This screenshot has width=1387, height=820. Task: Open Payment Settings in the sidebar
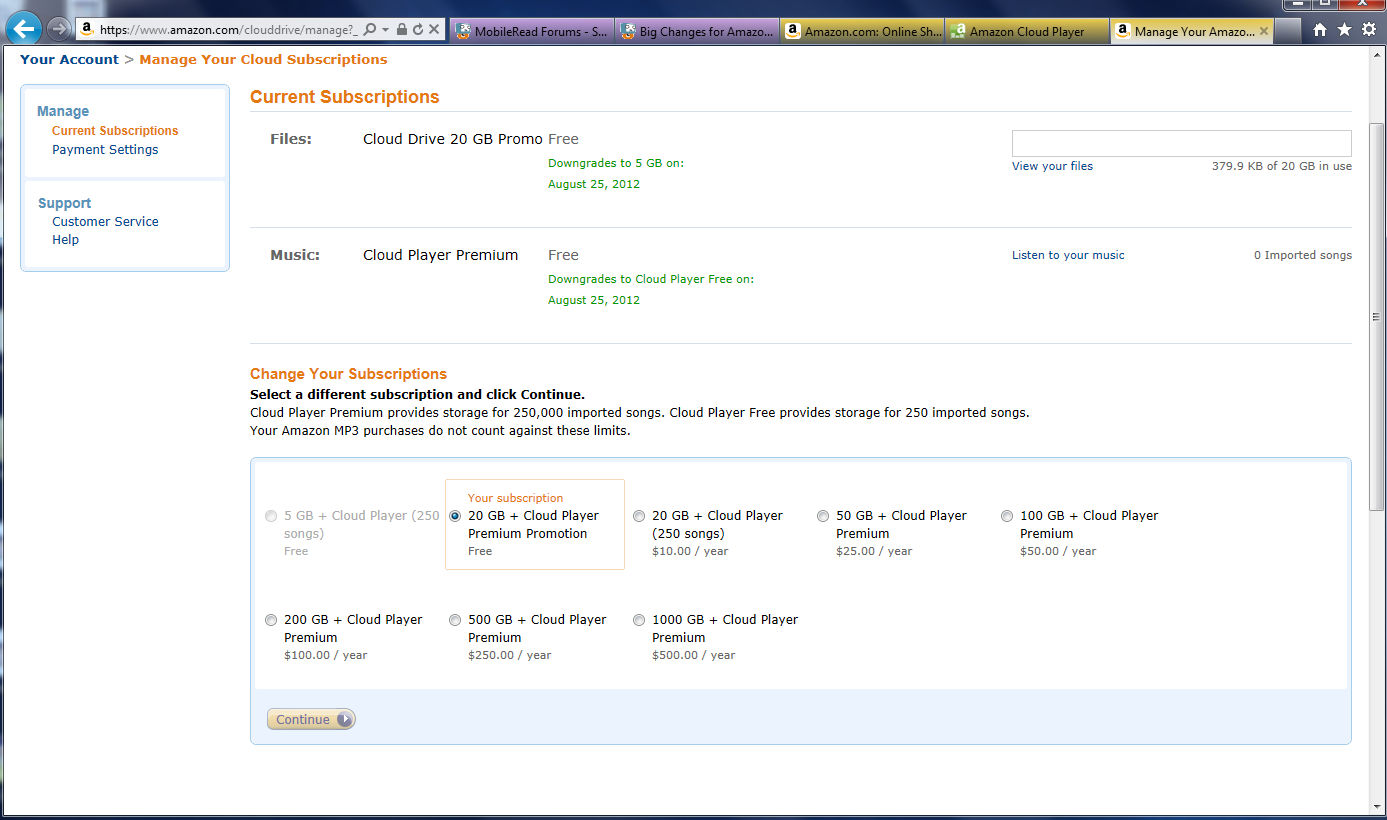click(x=105, y=149)
